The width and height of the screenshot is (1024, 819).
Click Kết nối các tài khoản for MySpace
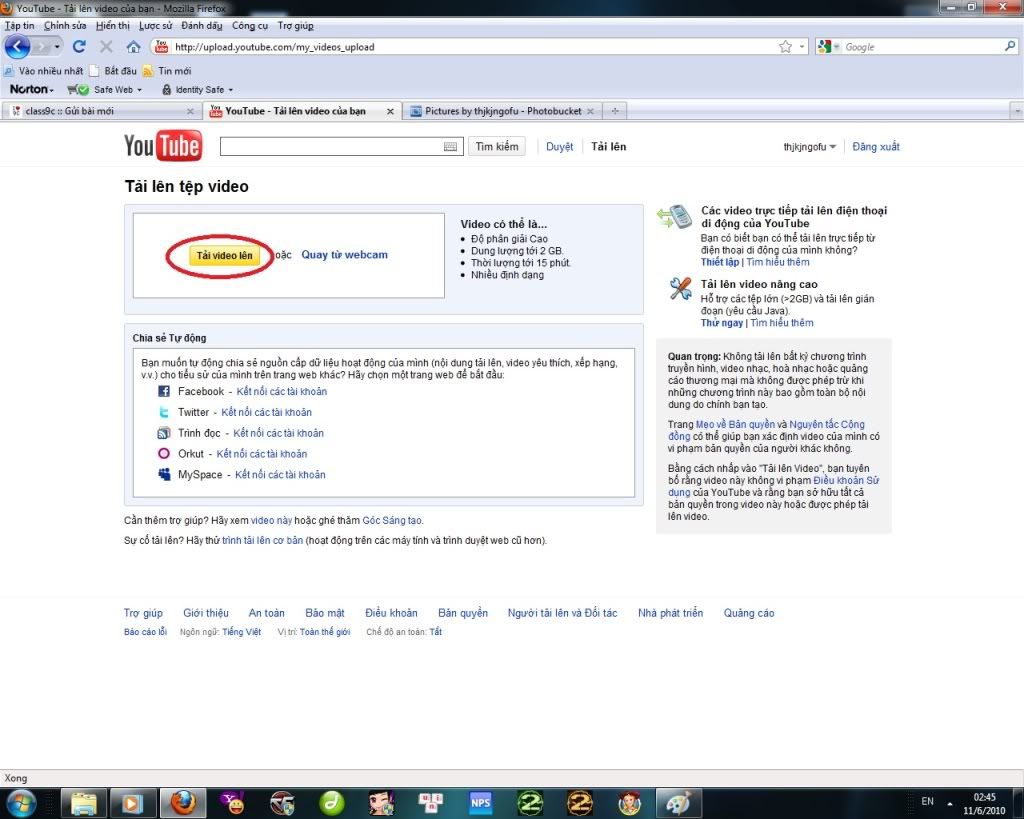point(280,475)
